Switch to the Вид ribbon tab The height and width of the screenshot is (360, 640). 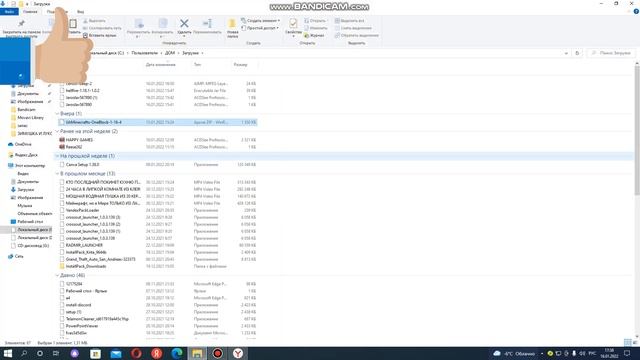tap(81, 12)
